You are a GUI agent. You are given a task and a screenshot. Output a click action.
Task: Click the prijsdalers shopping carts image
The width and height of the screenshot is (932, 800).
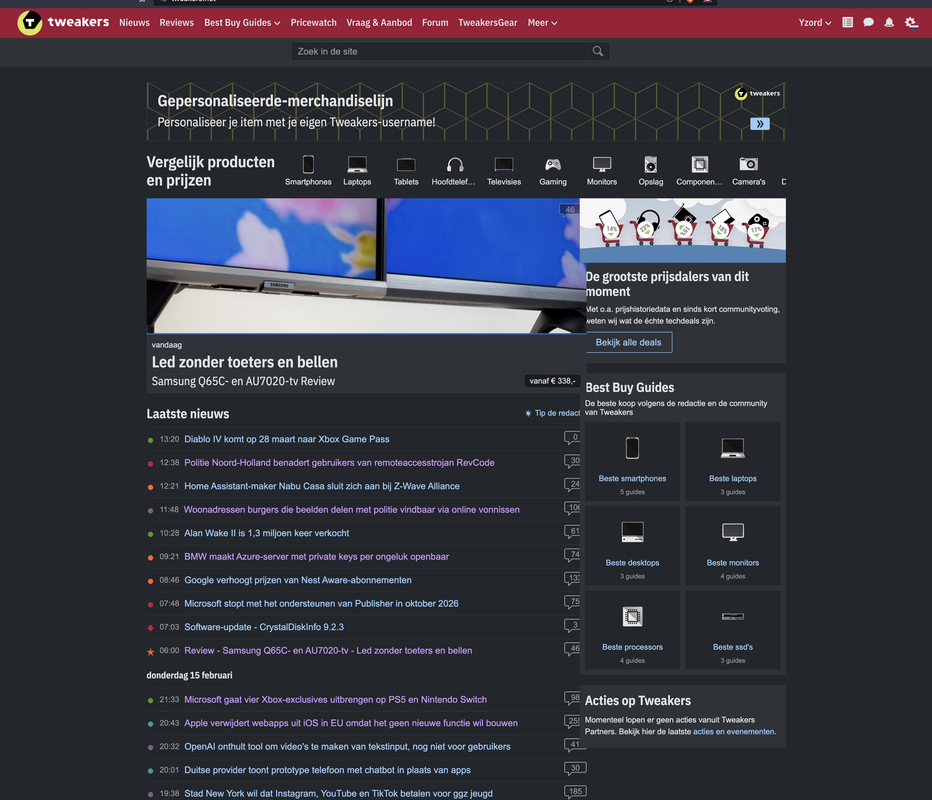[x=683, y=230]
